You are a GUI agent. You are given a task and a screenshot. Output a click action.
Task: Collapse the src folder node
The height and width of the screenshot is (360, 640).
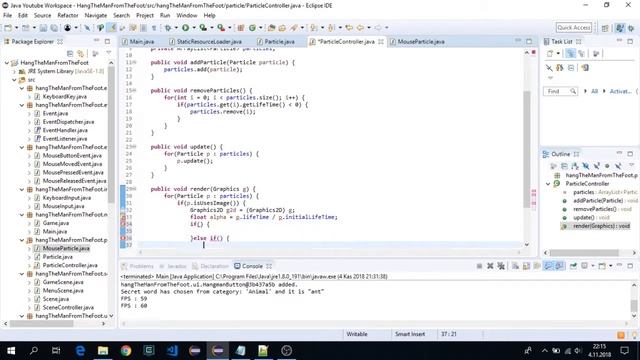15,80
